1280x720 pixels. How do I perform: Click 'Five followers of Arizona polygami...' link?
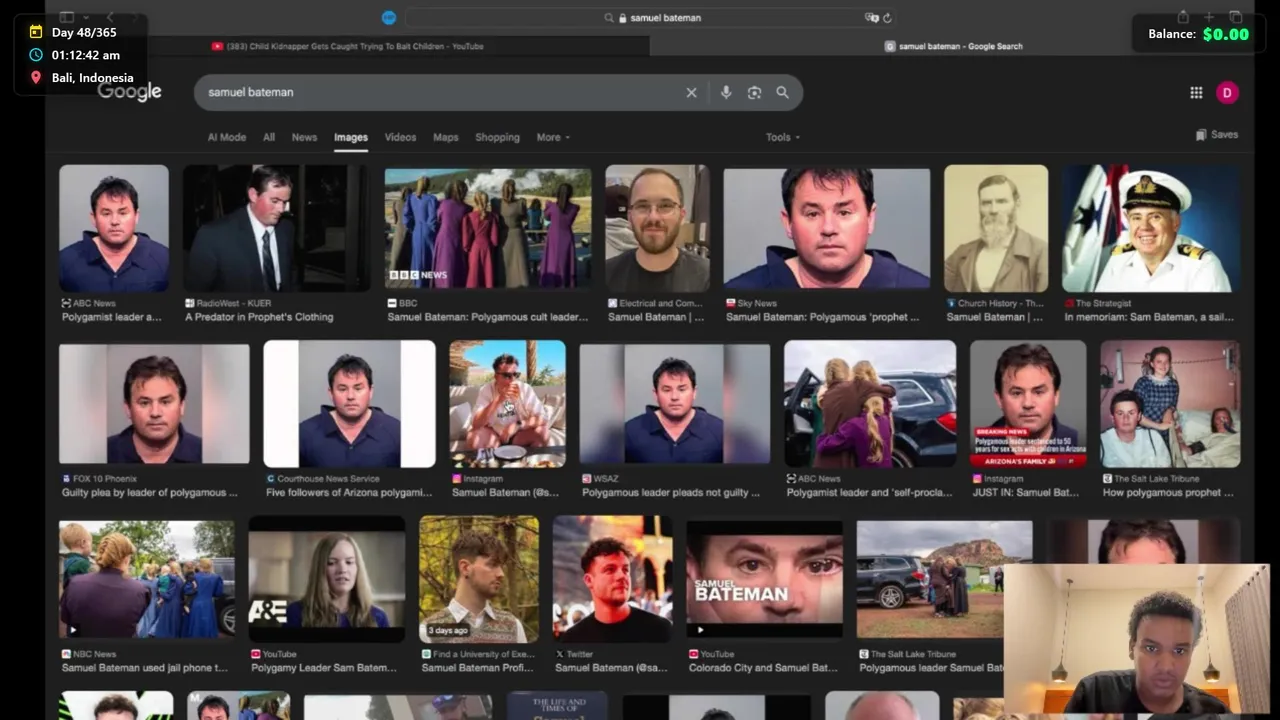[x=350, y=493]
